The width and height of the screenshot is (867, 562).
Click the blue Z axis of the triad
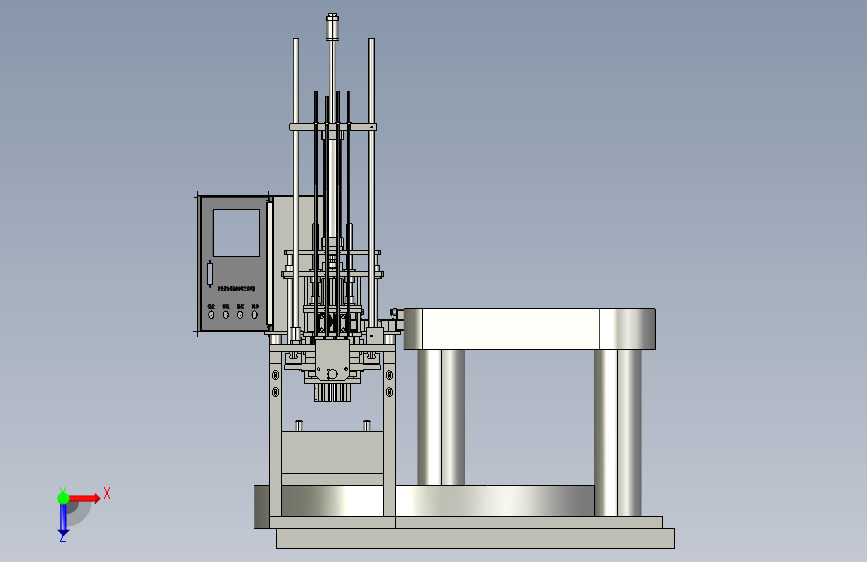(63, 521)
